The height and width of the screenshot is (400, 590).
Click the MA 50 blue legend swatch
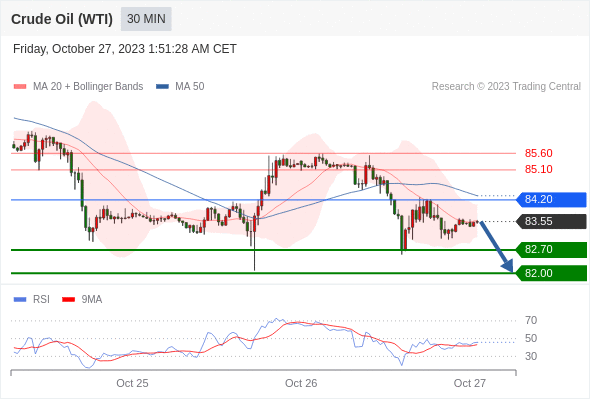[162, 87]
